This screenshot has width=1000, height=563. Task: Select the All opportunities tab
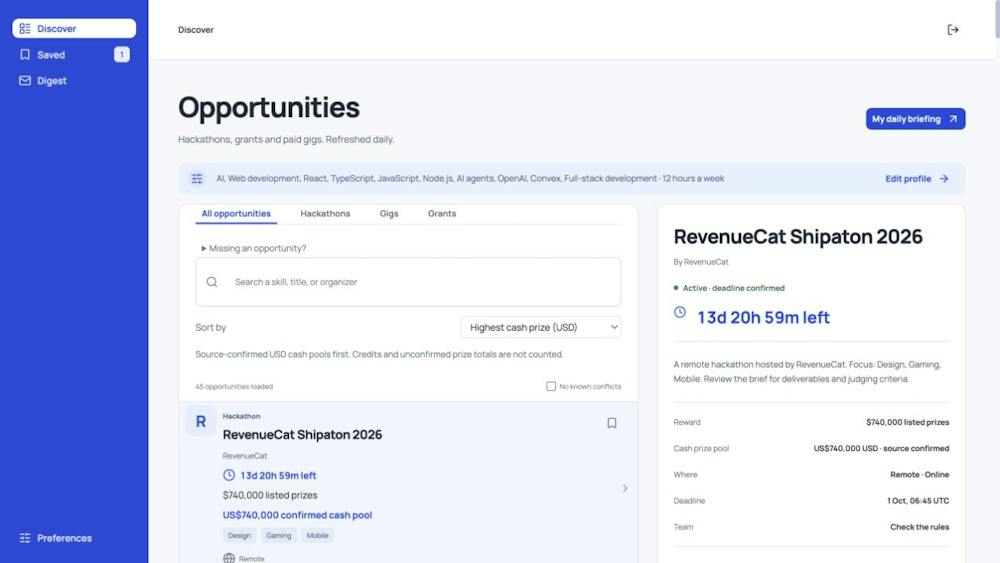click(x=236, y=214)
